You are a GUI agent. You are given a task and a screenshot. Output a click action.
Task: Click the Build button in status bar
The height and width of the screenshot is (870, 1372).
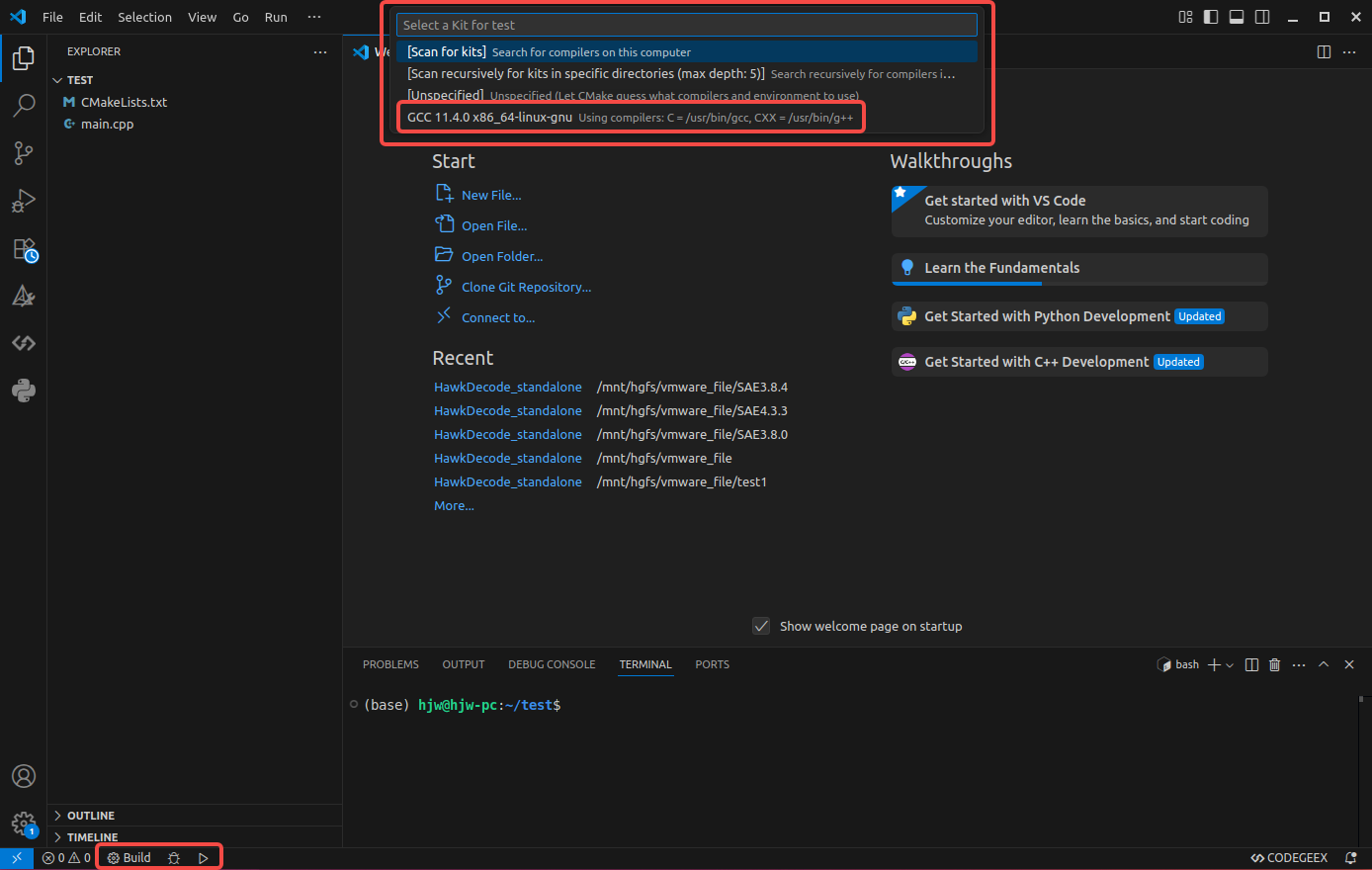coord(129,858)
